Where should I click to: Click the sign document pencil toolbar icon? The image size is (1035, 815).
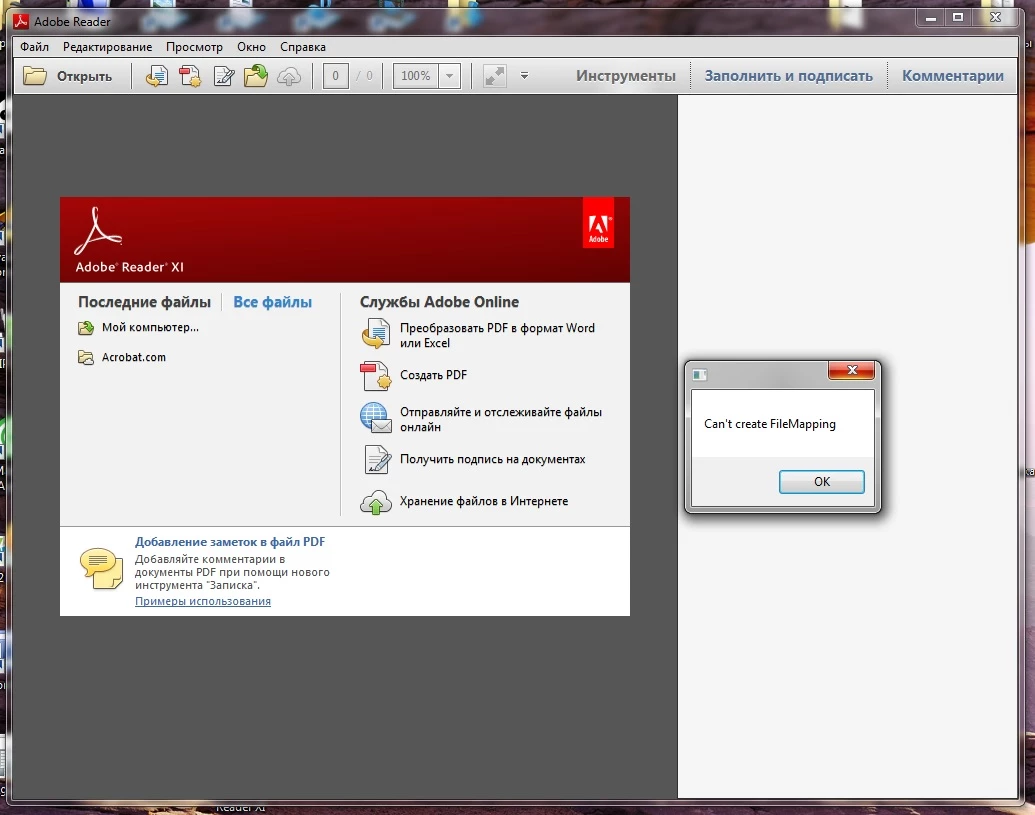point(224,76)
